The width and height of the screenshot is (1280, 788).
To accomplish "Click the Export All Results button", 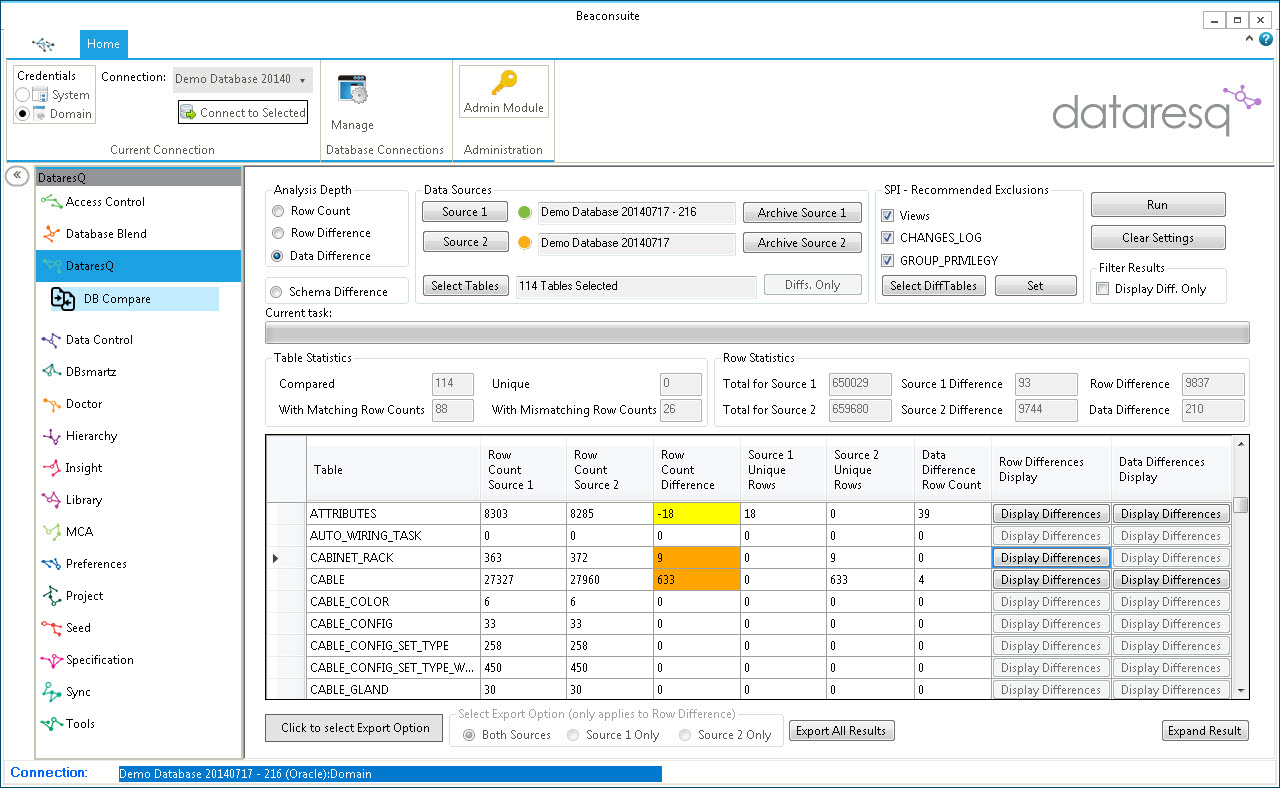I will [x=841, y=731].
